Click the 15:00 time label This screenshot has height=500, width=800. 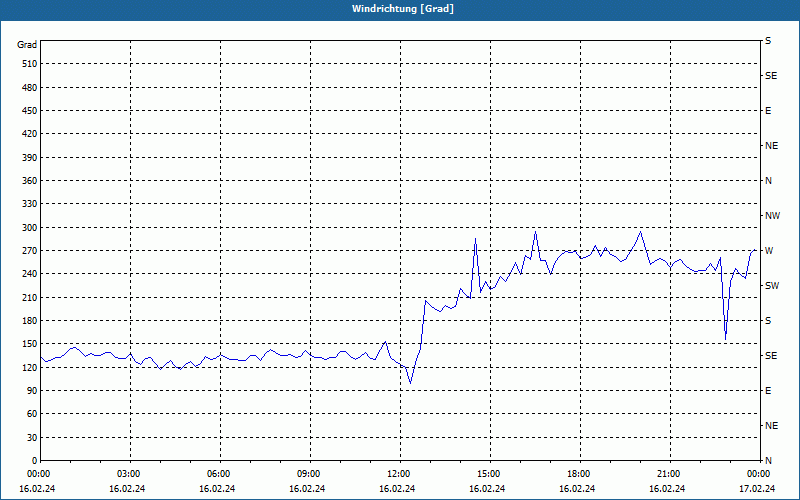pos(488,474)
